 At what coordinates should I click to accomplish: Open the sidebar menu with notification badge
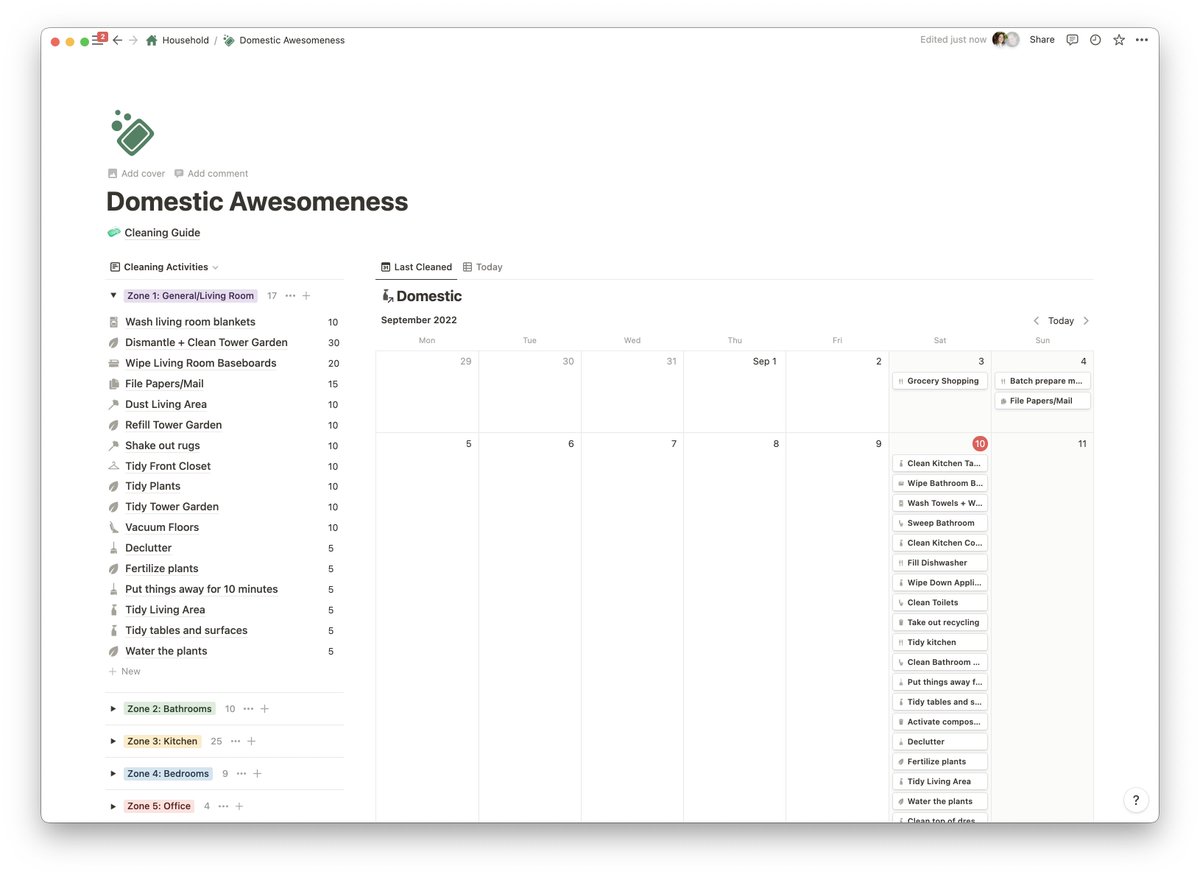click(99, 40)
